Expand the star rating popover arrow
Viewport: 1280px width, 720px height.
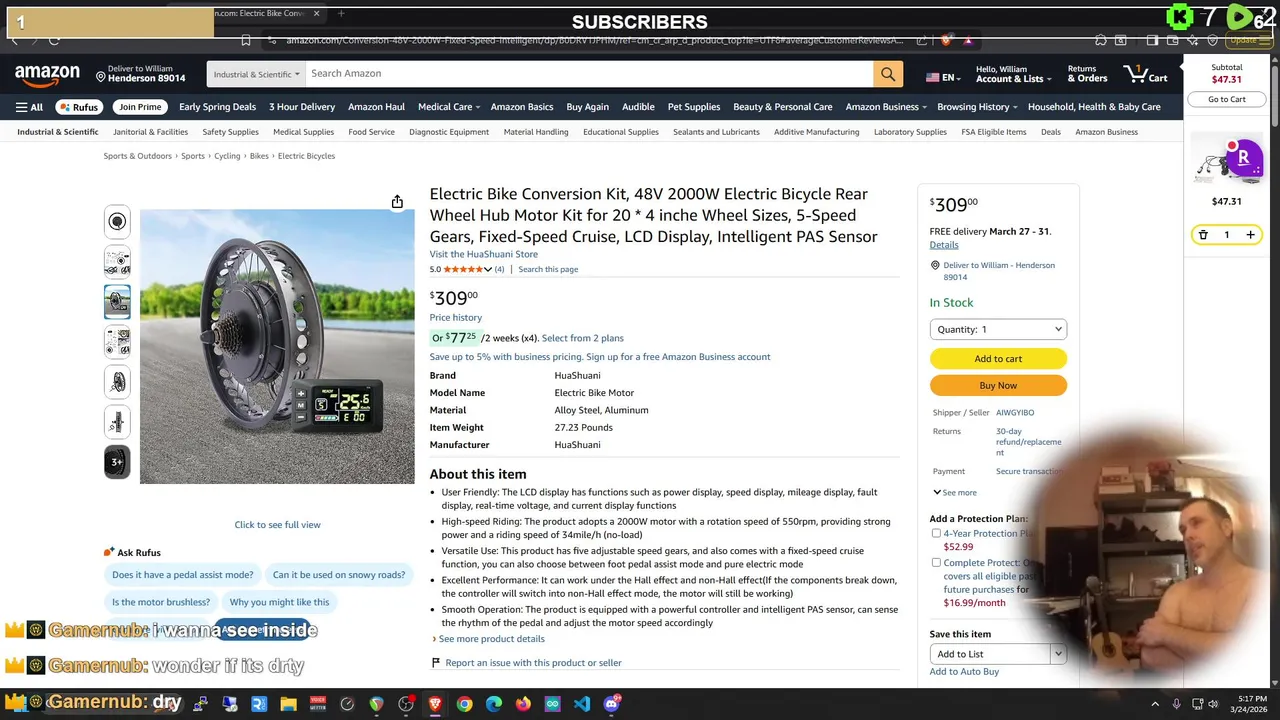(488, 270)
